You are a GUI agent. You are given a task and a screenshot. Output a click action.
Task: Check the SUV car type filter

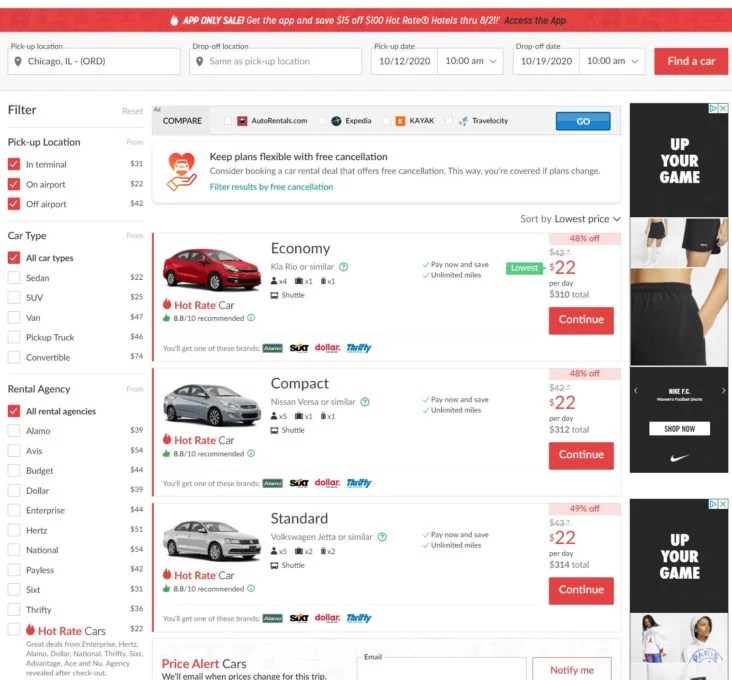[x=14, y=297]
